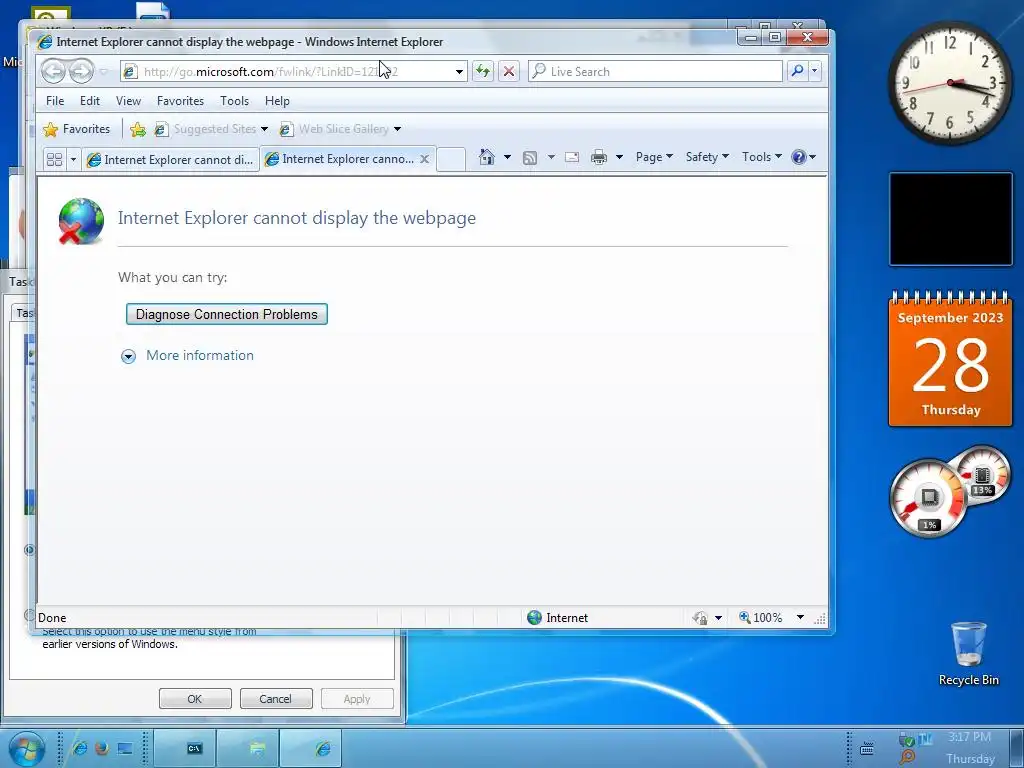Go back using the Back arrow button

click(x=53, y=71)
